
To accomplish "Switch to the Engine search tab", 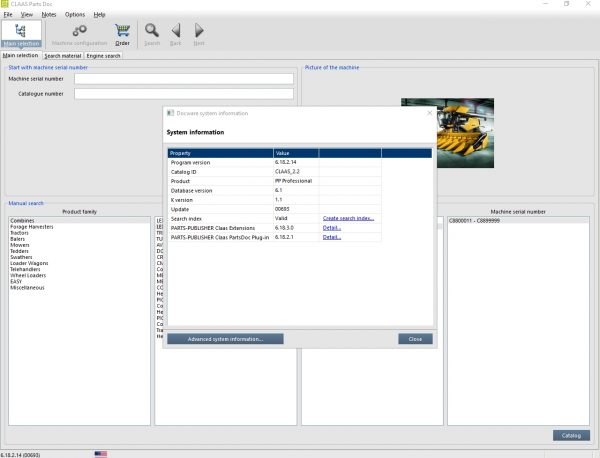I will pos(104,56).
